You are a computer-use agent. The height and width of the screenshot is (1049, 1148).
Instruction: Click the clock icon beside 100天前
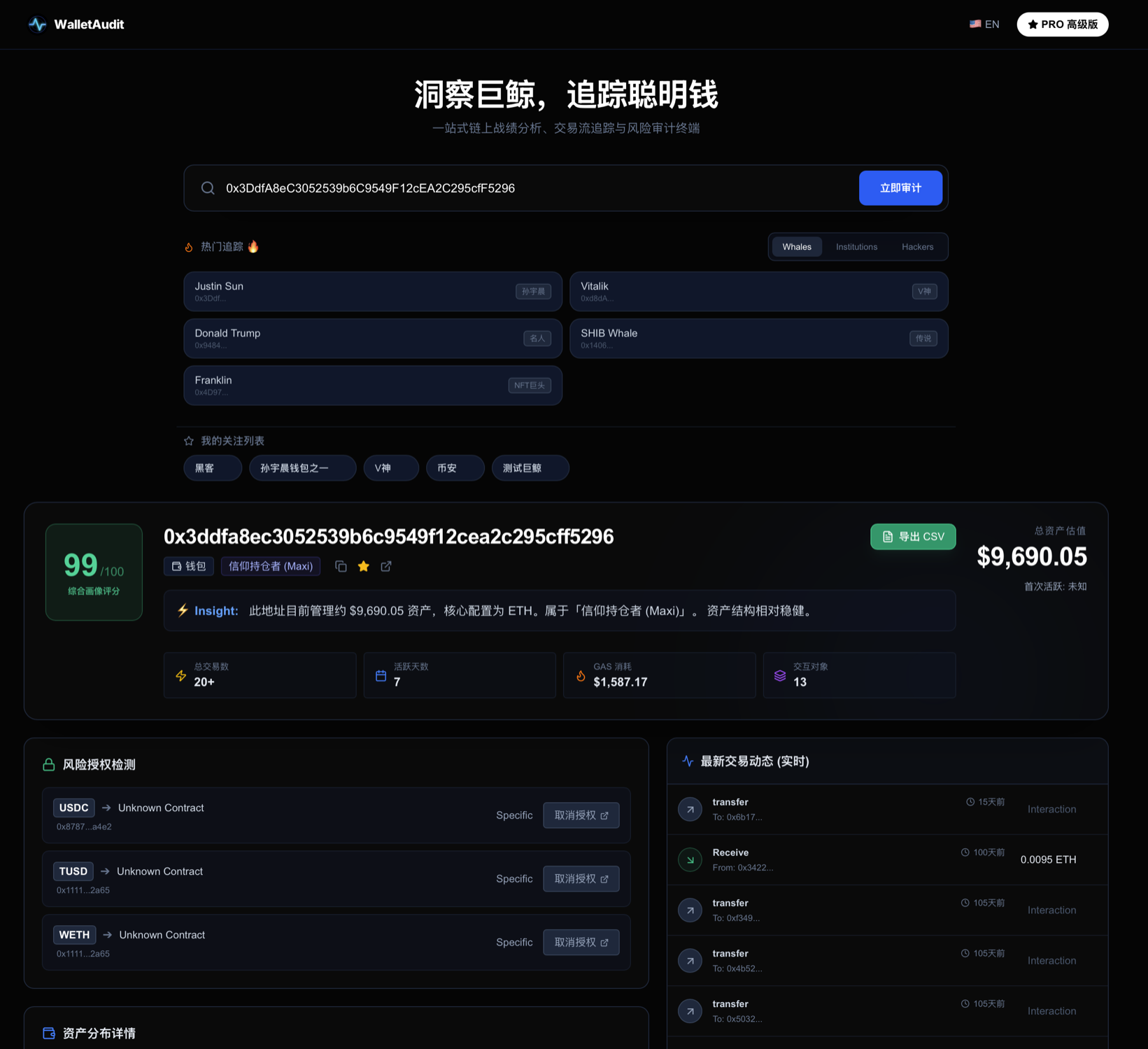[x=965, y=852]
